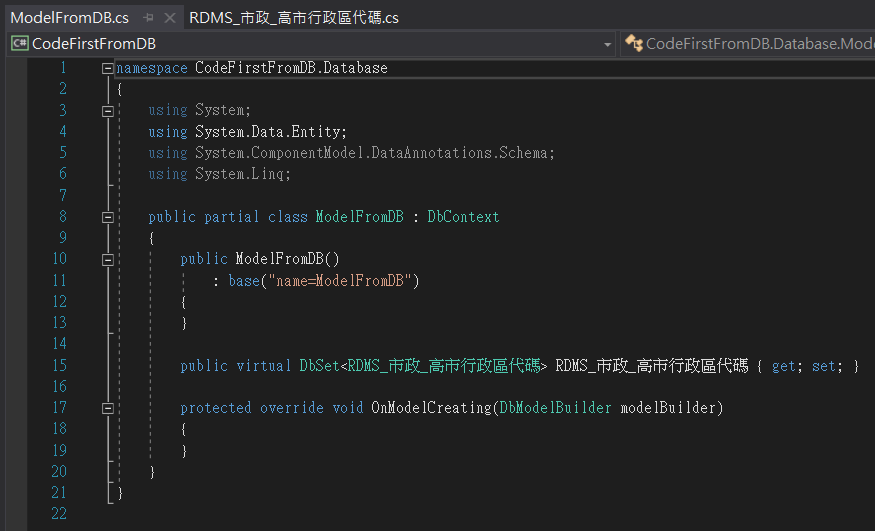Open the CodeFirstFromDB project dropdown
Image resolution: width=875 pixels, height=531 pixels.
coord(608,44)
